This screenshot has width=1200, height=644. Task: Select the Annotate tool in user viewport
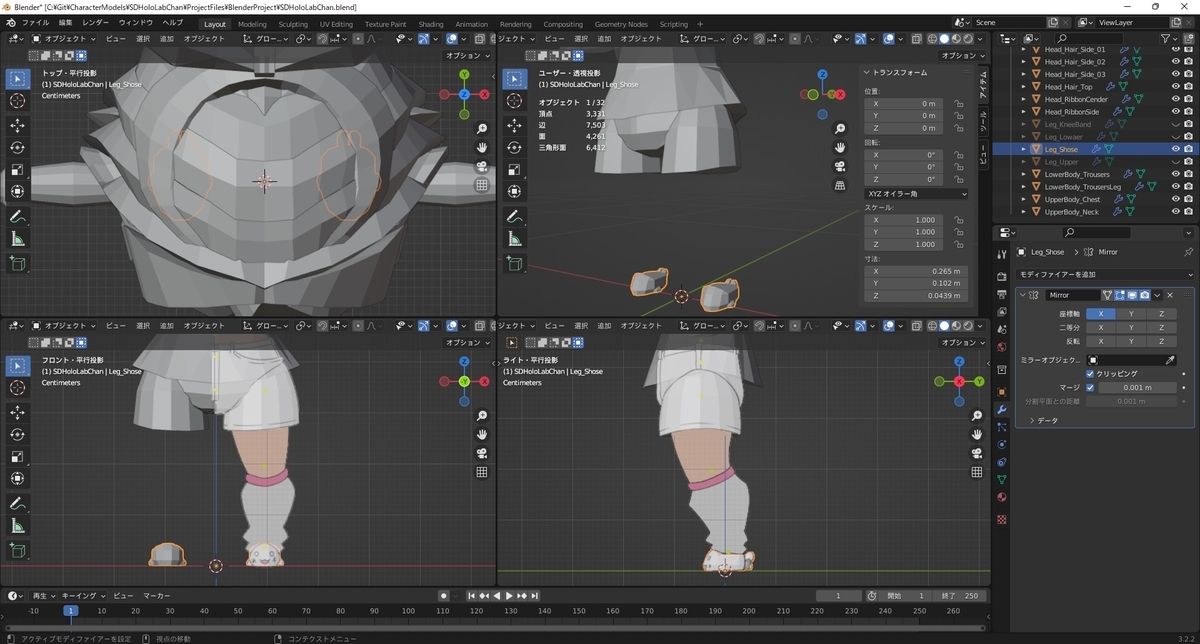515,217
